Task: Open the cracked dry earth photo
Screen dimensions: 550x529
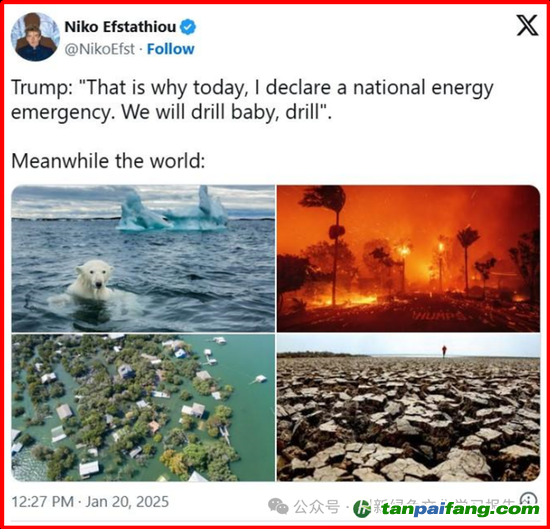Action: coord(408,408)
